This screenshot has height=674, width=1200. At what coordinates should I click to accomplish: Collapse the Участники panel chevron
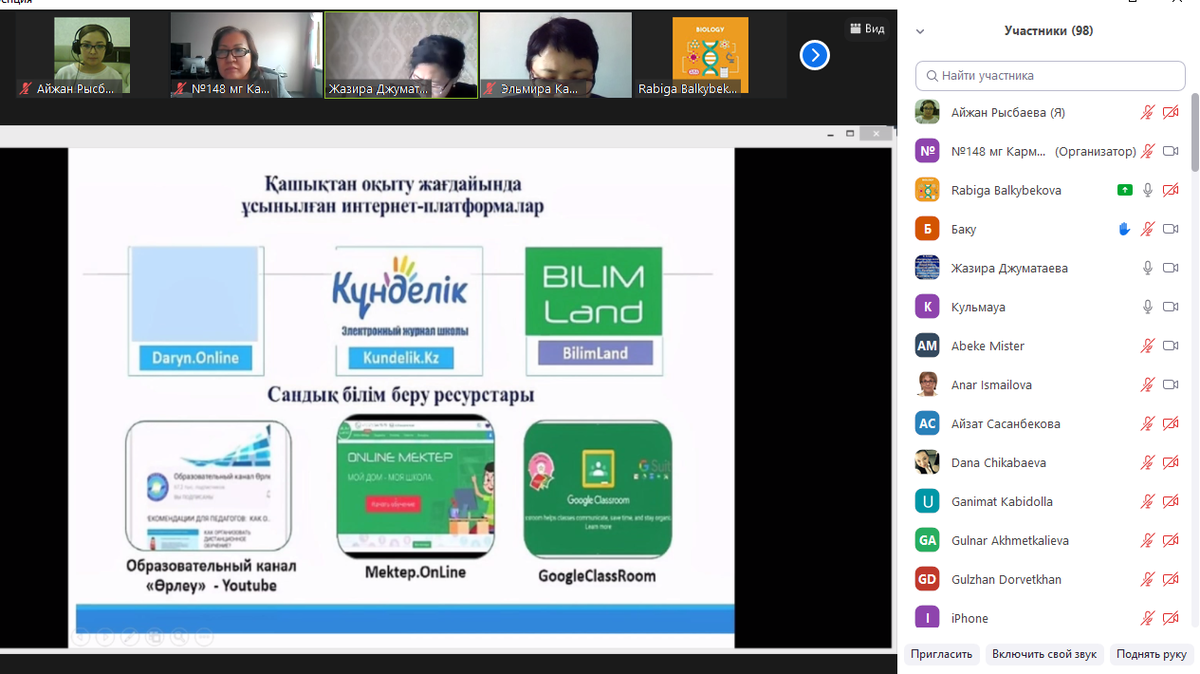(x=920, y=32)
